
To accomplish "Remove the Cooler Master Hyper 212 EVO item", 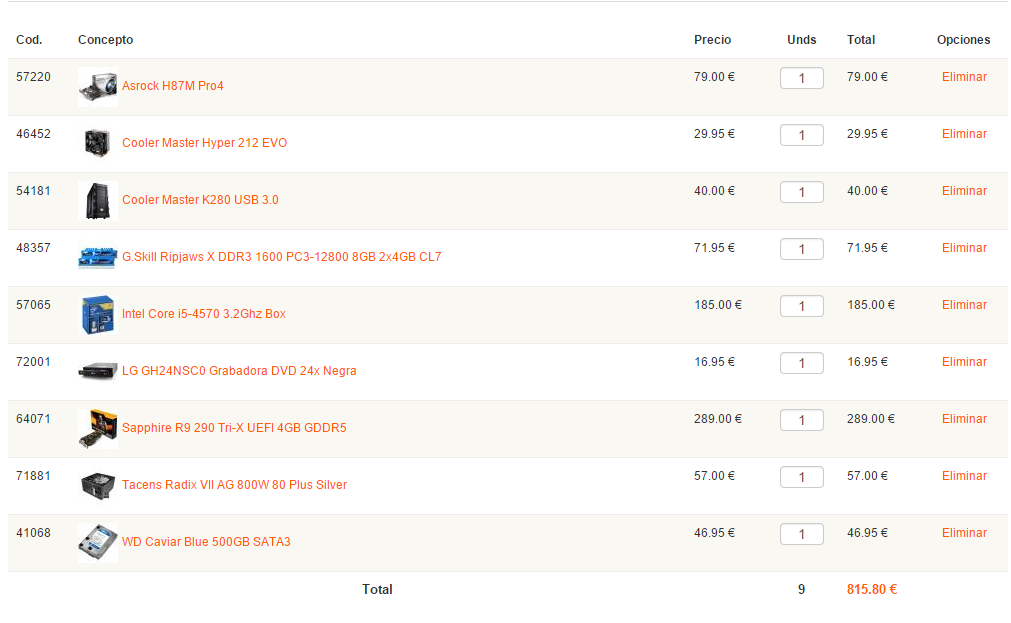I will click(964, 134).
